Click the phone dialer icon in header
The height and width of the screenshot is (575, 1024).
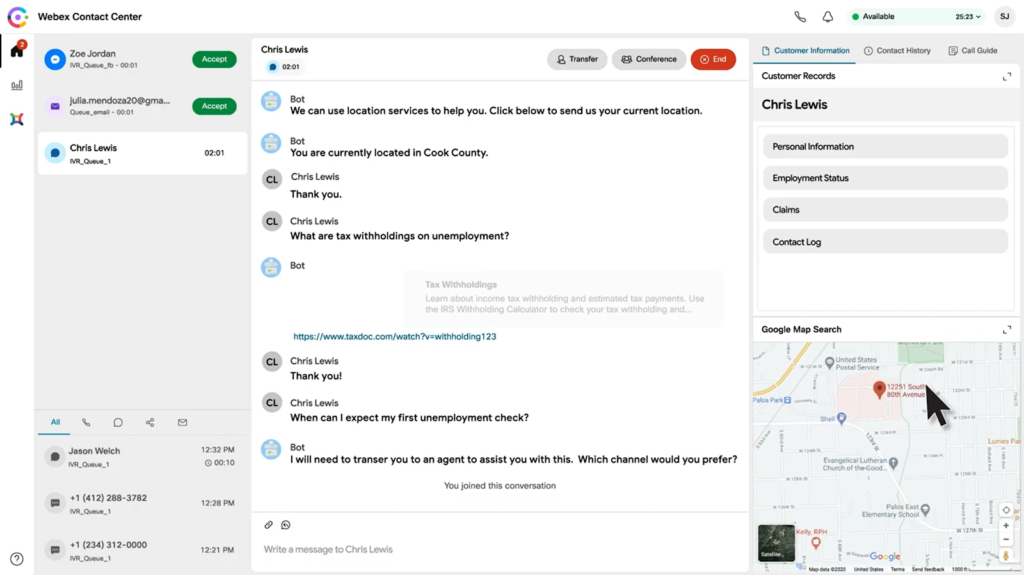[800, 17]
